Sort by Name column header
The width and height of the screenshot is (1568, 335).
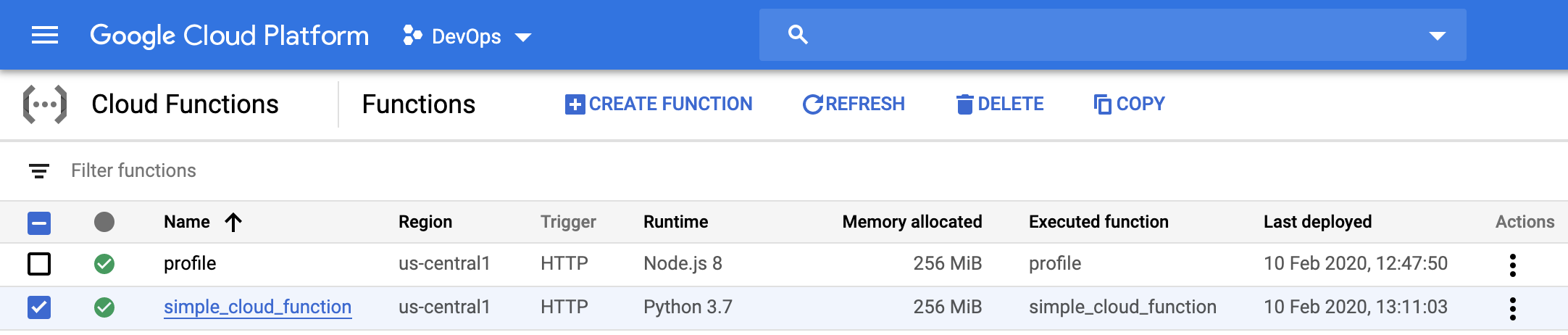pos(187,222)
